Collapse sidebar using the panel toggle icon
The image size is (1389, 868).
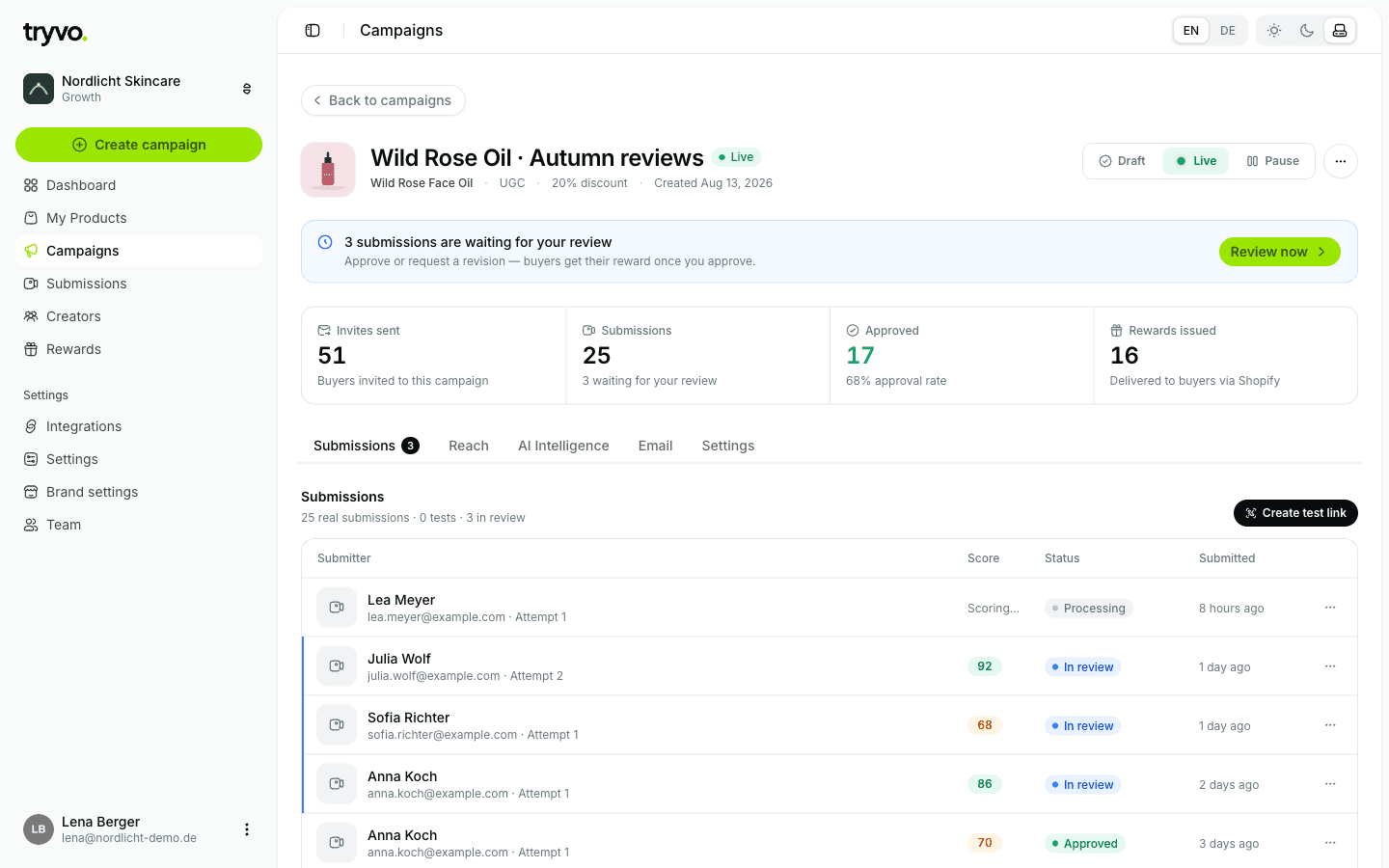tap(313, 31)
